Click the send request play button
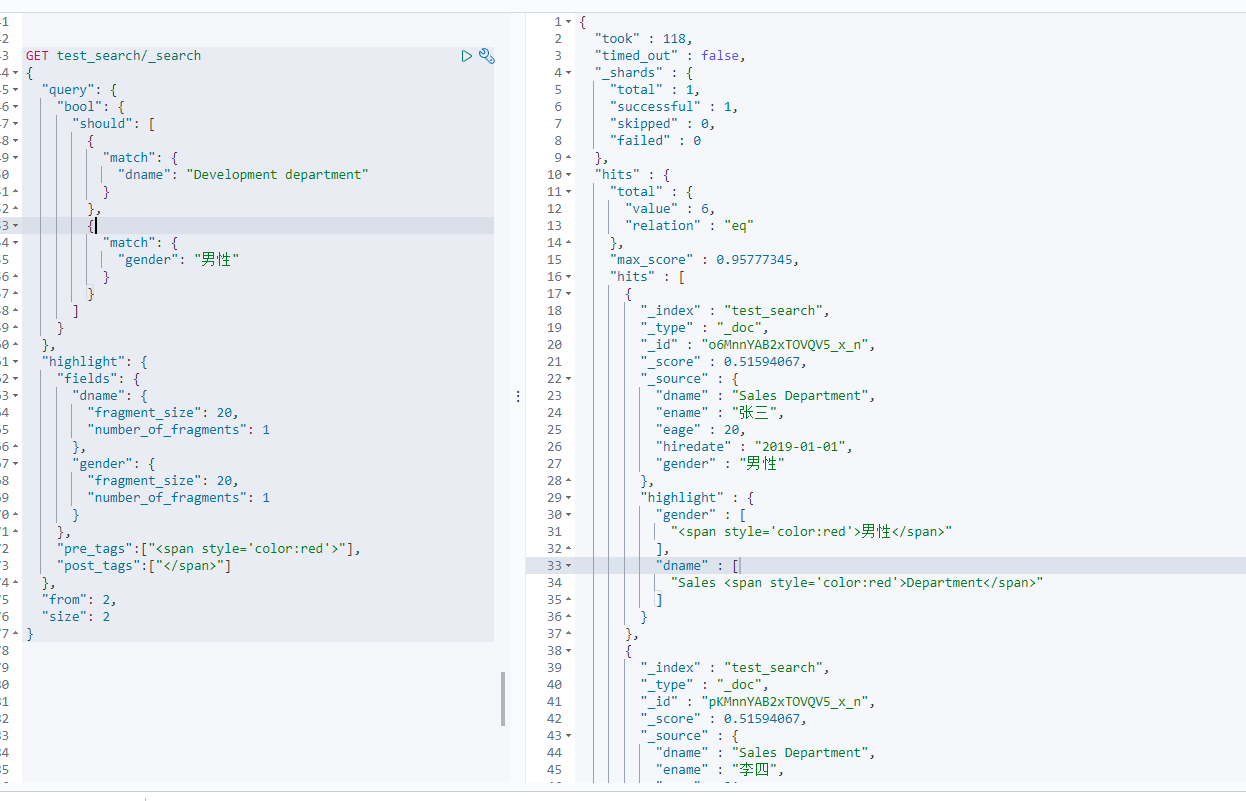 [466, 56]
